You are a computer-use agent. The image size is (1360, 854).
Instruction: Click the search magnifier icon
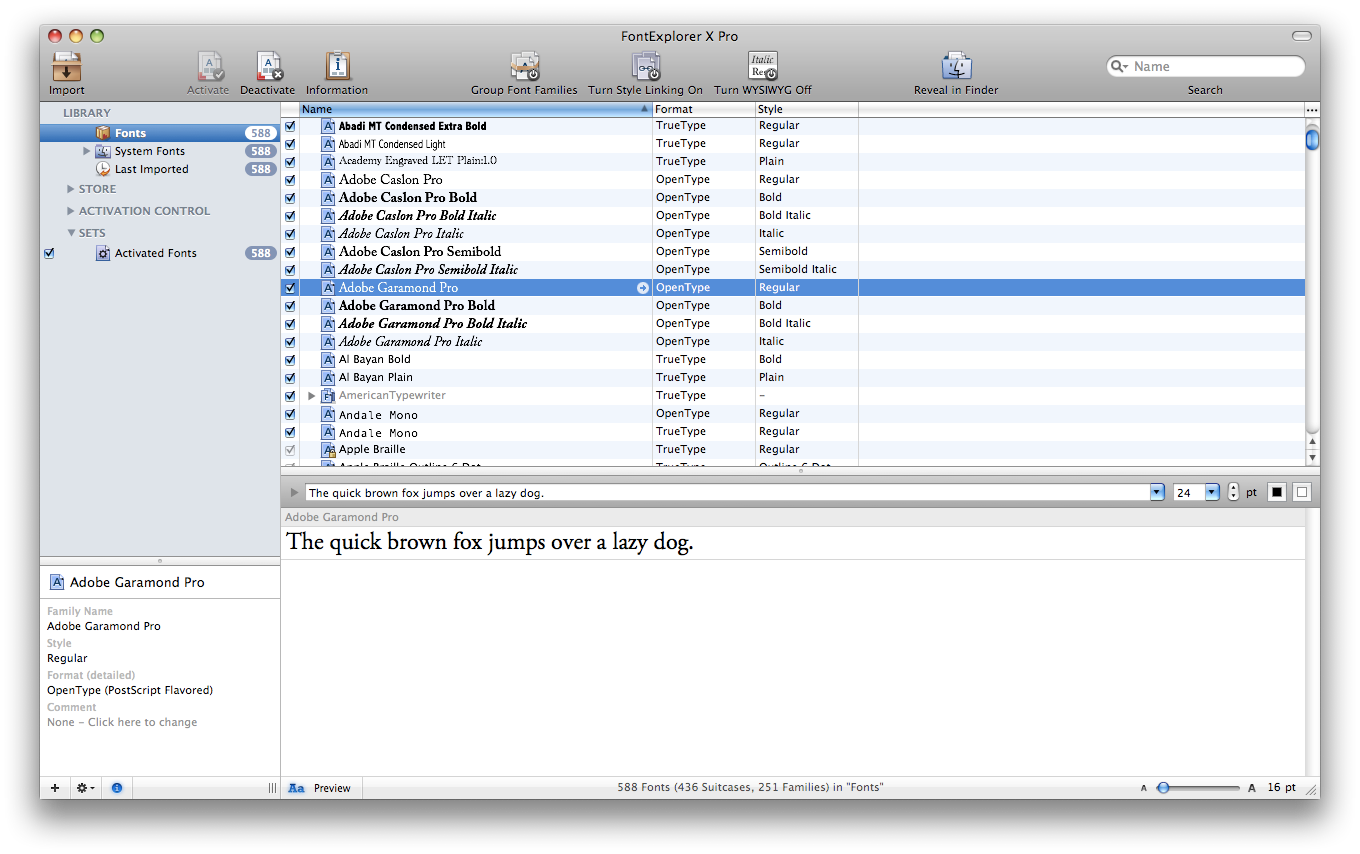[x=1120, y=66]
